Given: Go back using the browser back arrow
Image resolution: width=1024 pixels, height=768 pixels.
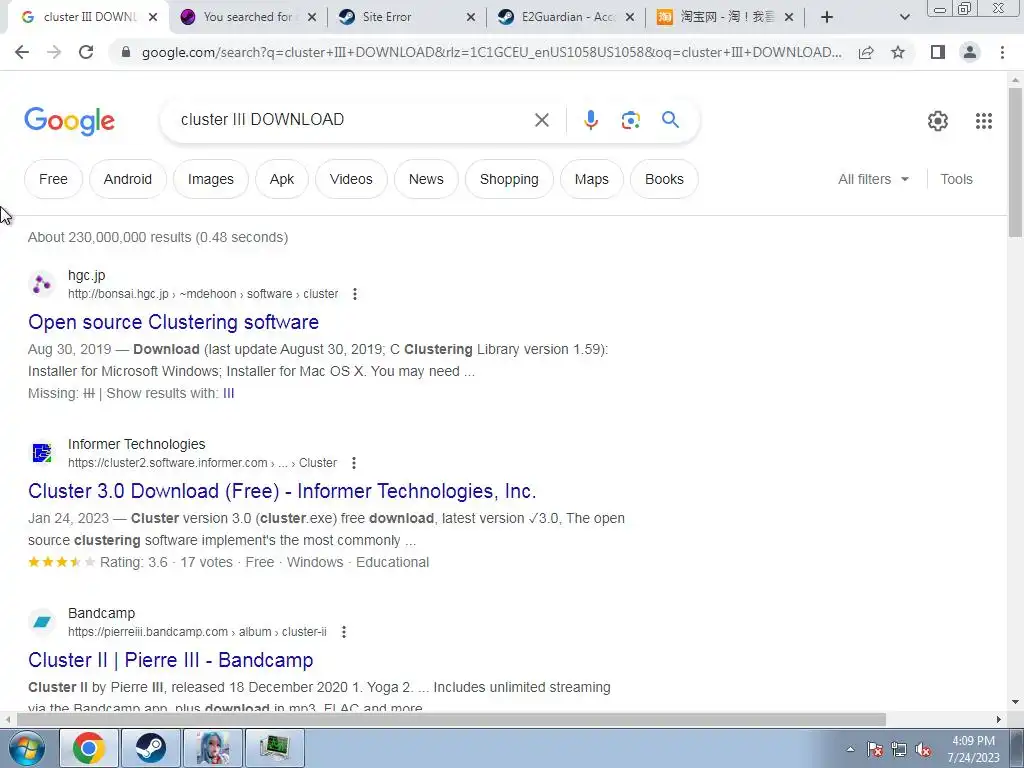Looking at the screenshot, I should 22,52.
